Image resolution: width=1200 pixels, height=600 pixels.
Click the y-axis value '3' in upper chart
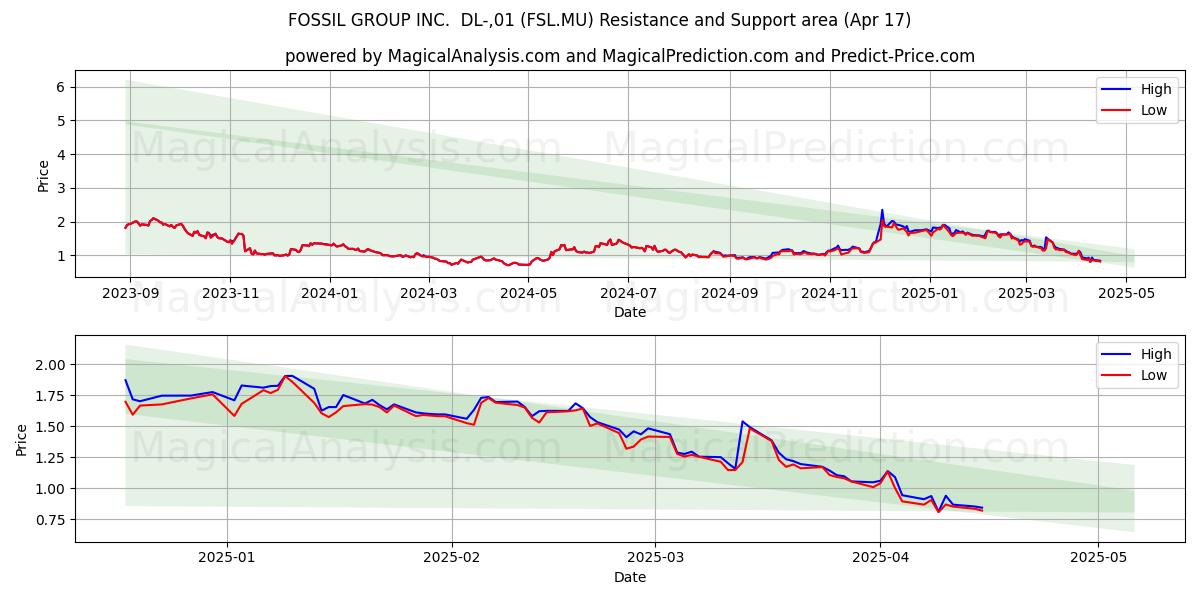(60, 188)
